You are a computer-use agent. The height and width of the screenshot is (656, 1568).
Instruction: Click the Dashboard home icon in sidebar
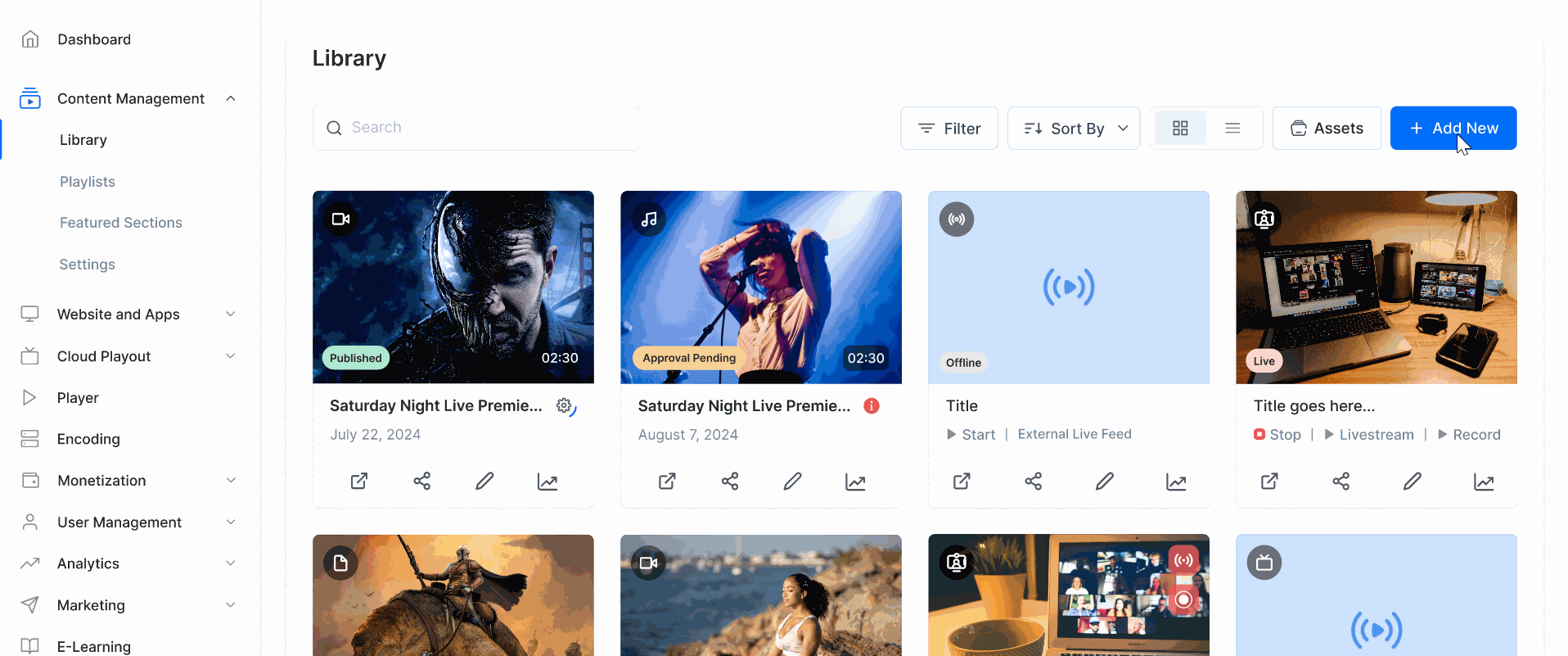coord(30,39)
